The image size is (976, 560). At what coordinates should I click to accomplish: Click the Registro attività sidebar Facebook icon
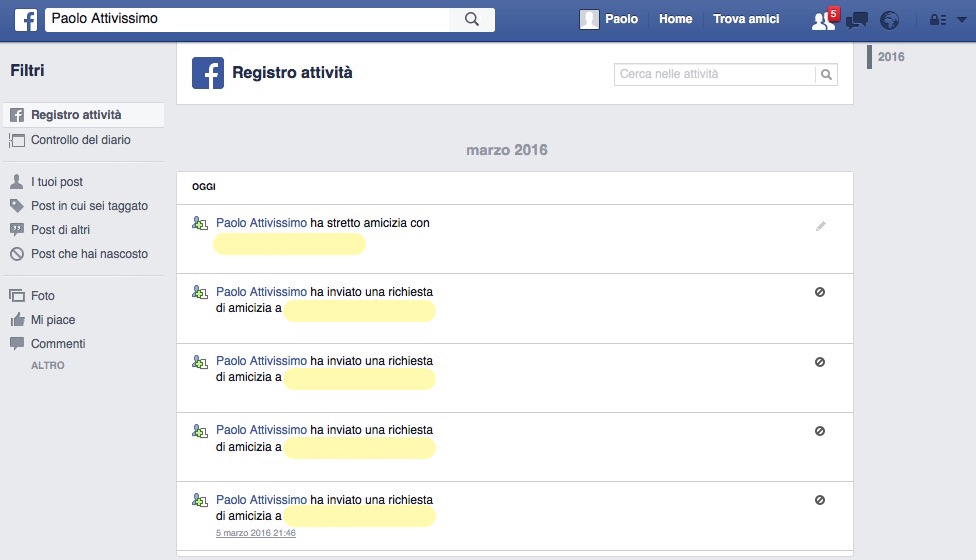(17, 115)
